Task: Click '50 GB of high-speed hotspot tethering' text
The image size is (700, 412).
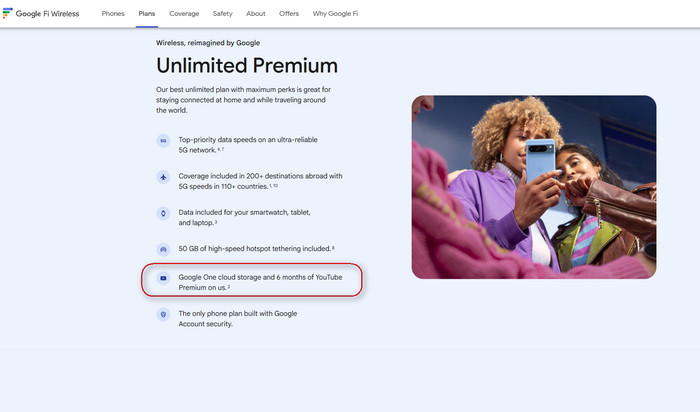Action: (256, 249)
